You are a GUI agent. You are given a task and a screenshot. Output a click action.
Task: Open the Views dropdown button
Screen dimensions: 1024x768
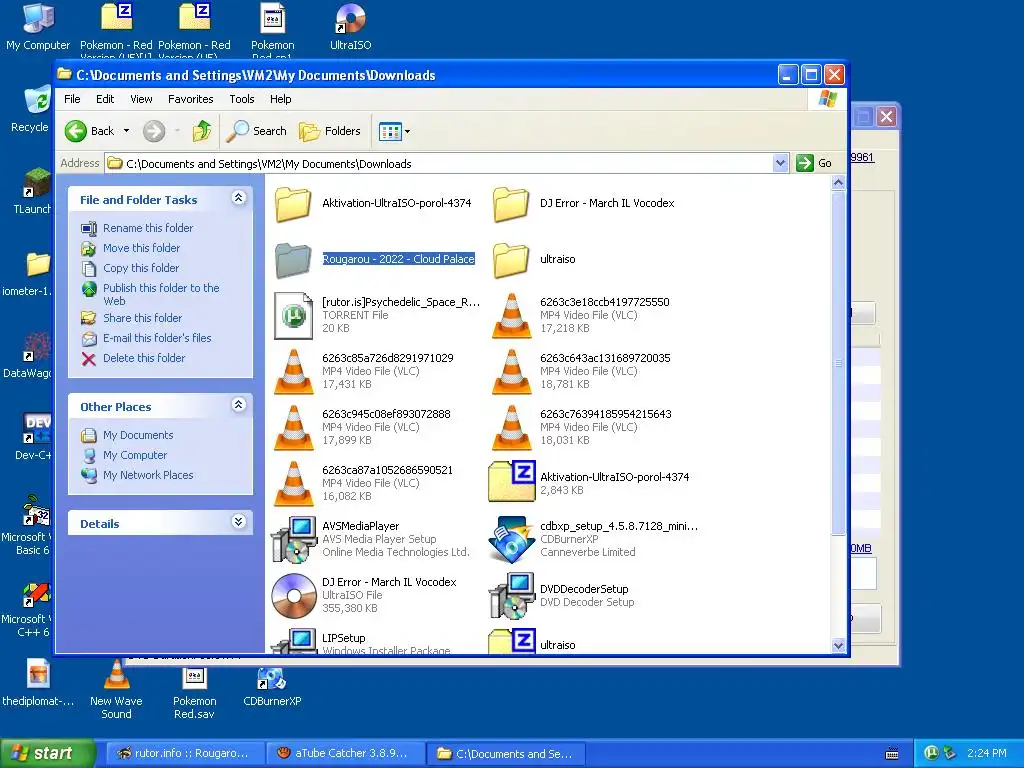[x=394, y=131]
